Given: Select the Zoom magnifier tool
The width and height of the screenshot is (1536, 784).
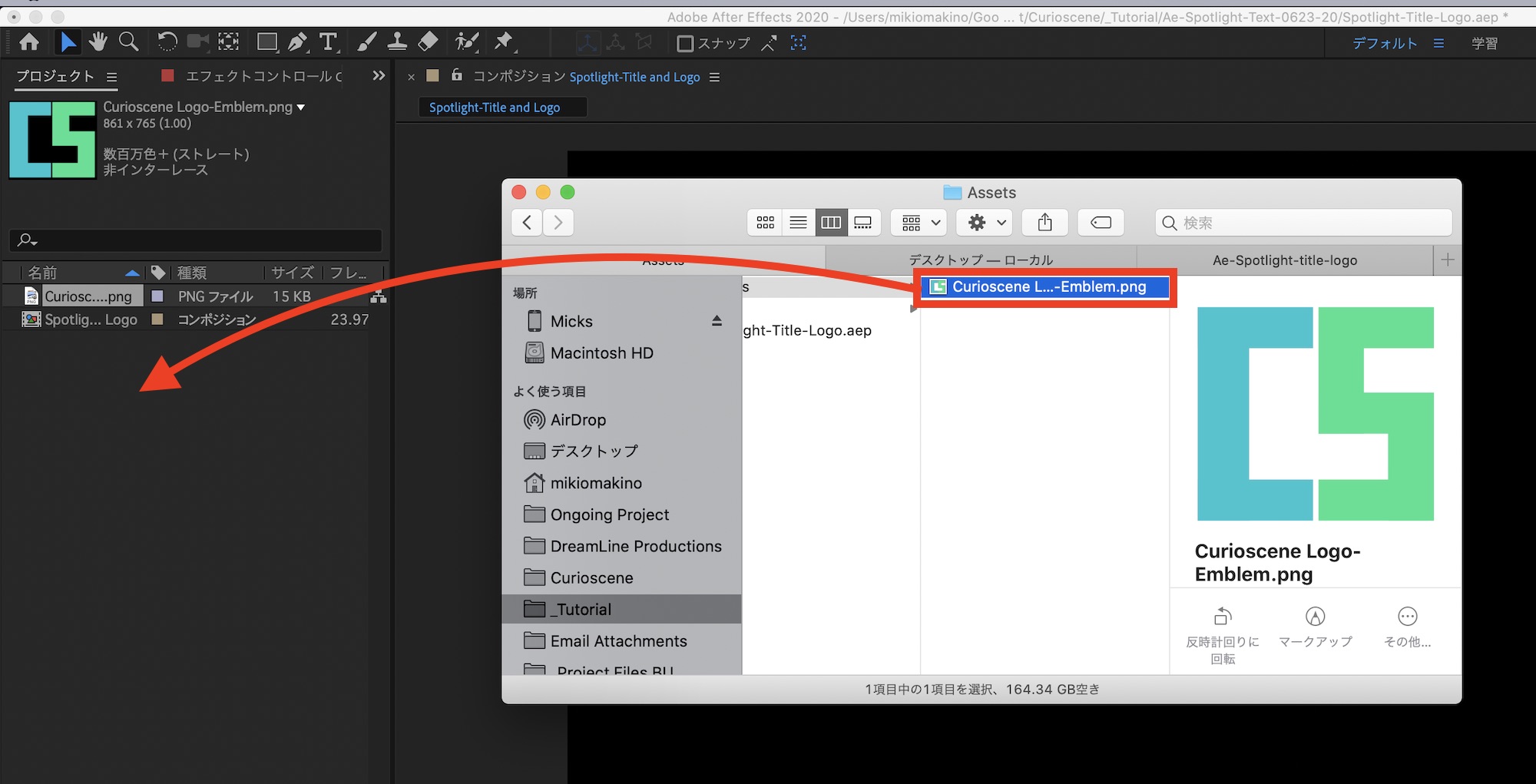Looking at the screenshot, I should pos(128,42).
